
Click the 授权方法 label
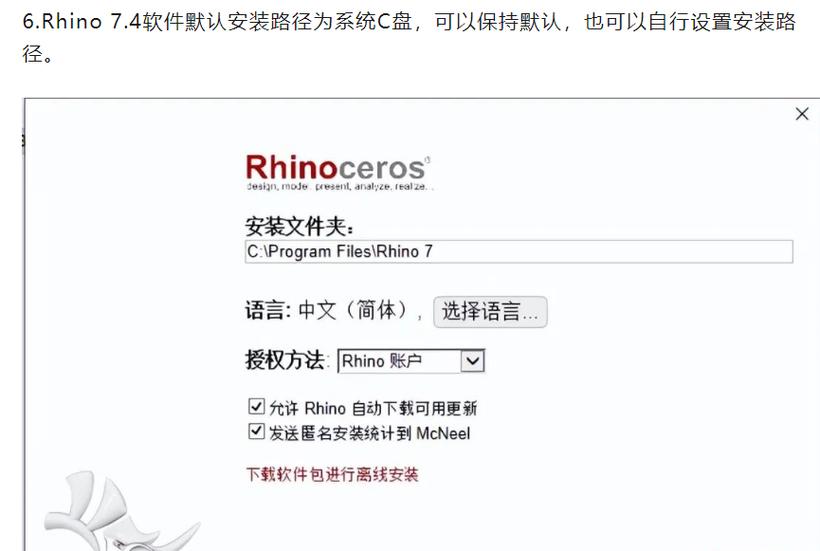coord(286,360)
